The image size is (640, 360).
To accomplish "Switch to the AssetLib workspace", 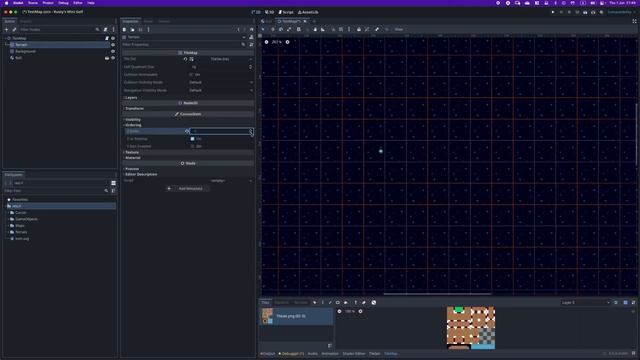I will [308, 12].
